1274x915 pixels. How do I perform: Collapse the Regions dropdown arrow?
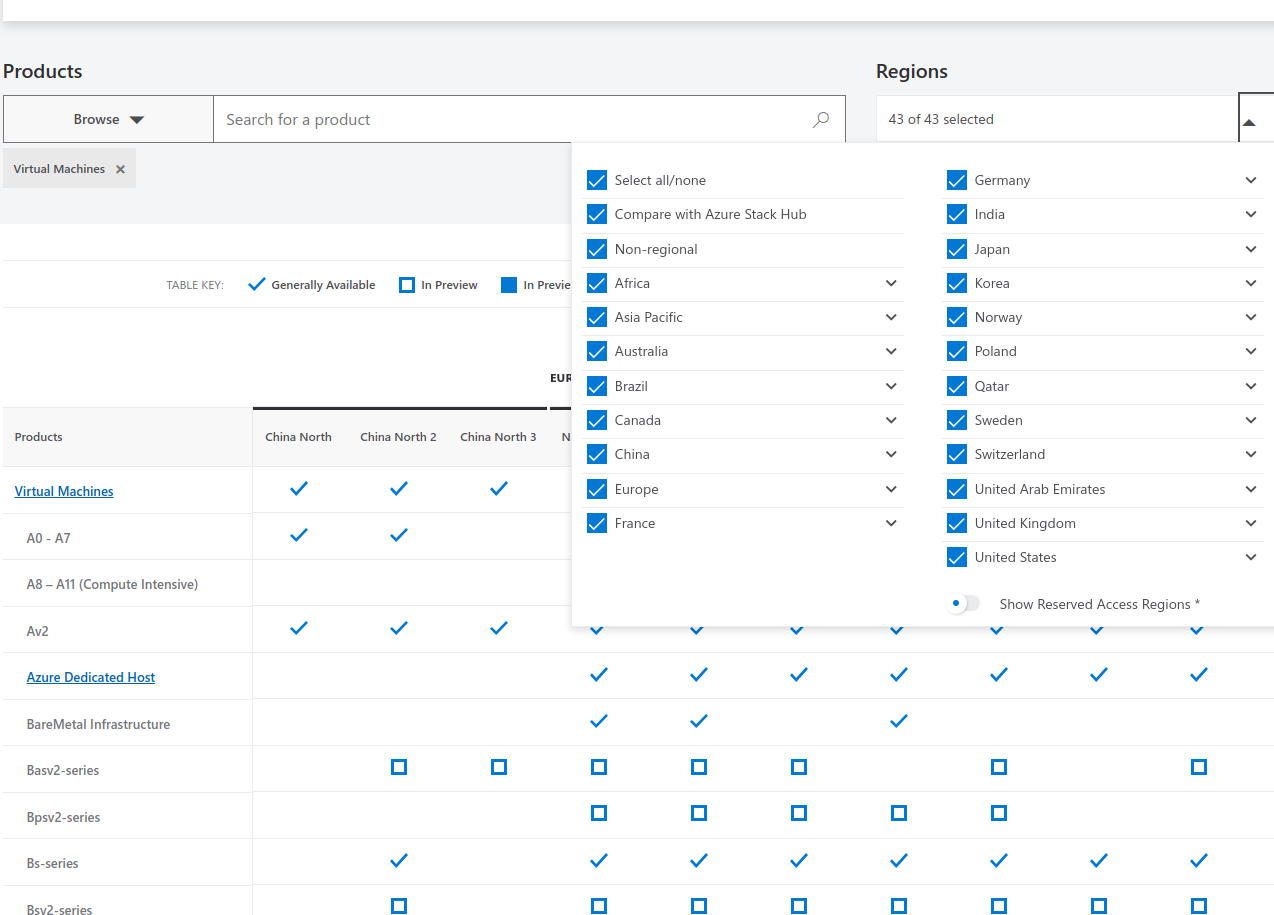(x=1249, y=122)
